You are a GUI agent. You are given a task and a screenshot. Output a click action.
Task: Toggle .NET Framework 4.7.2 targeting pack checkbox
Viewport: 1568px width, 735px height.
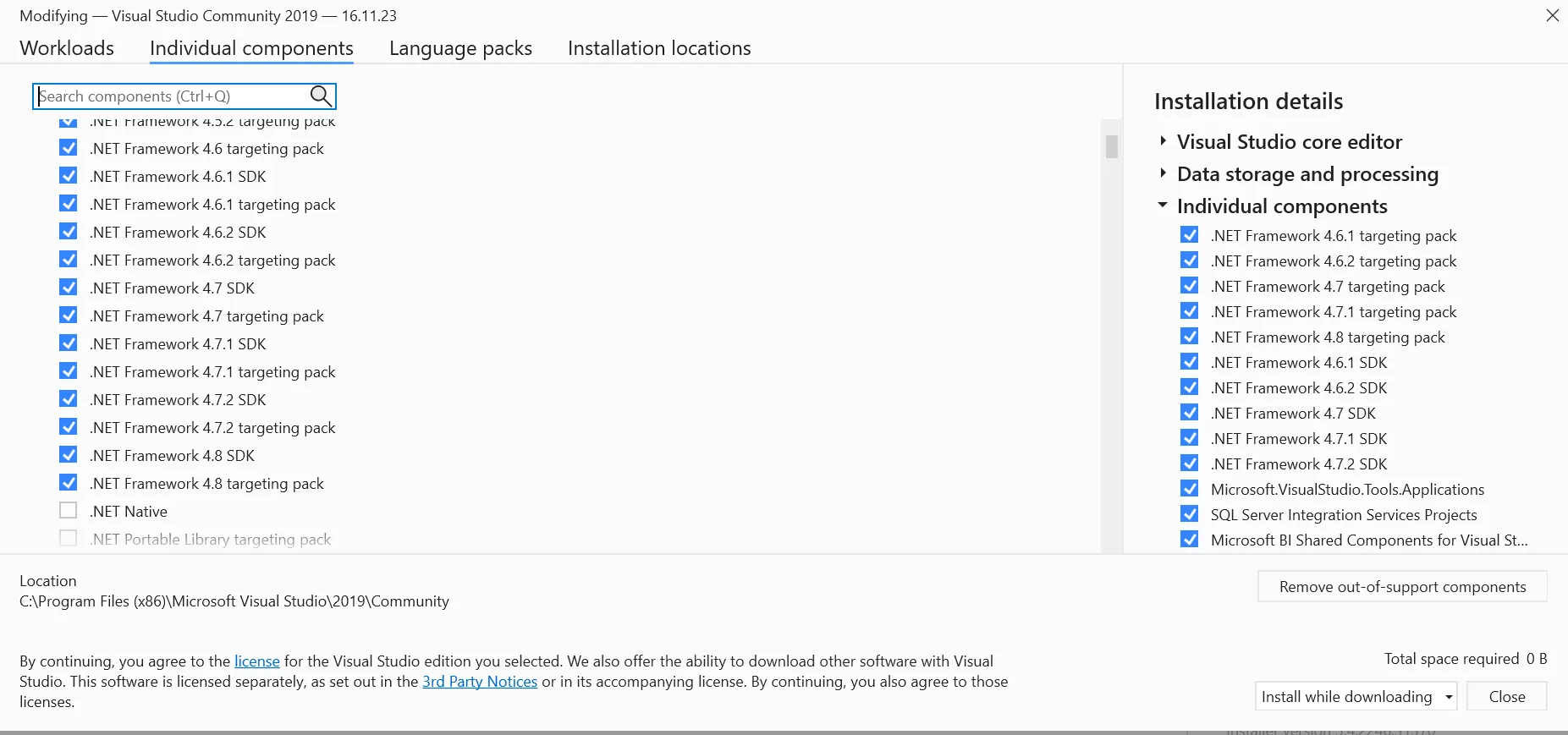(69, 427)
